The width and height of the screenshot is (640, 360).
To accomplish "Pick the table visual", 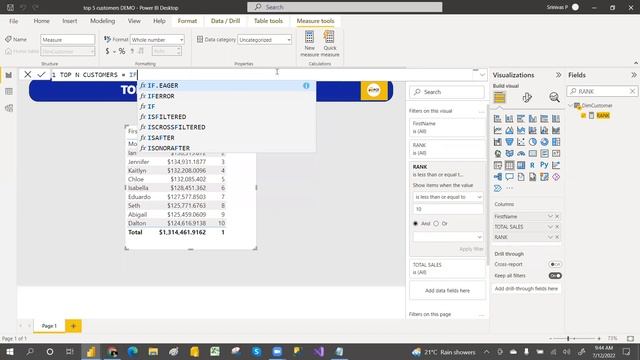I will pos(509,165).
